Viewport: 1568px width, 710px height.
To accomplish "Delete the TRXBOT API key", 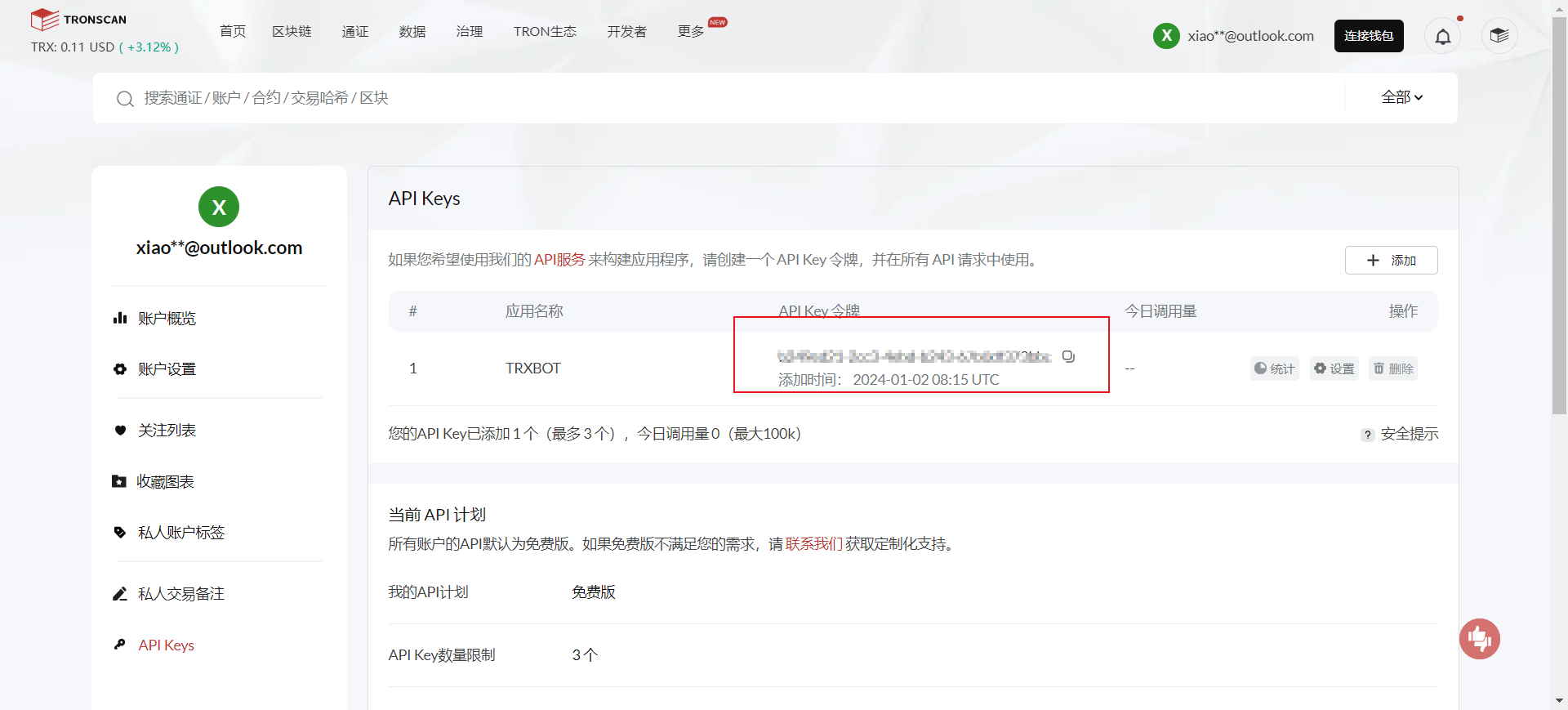I will (x=1392, y=368).
